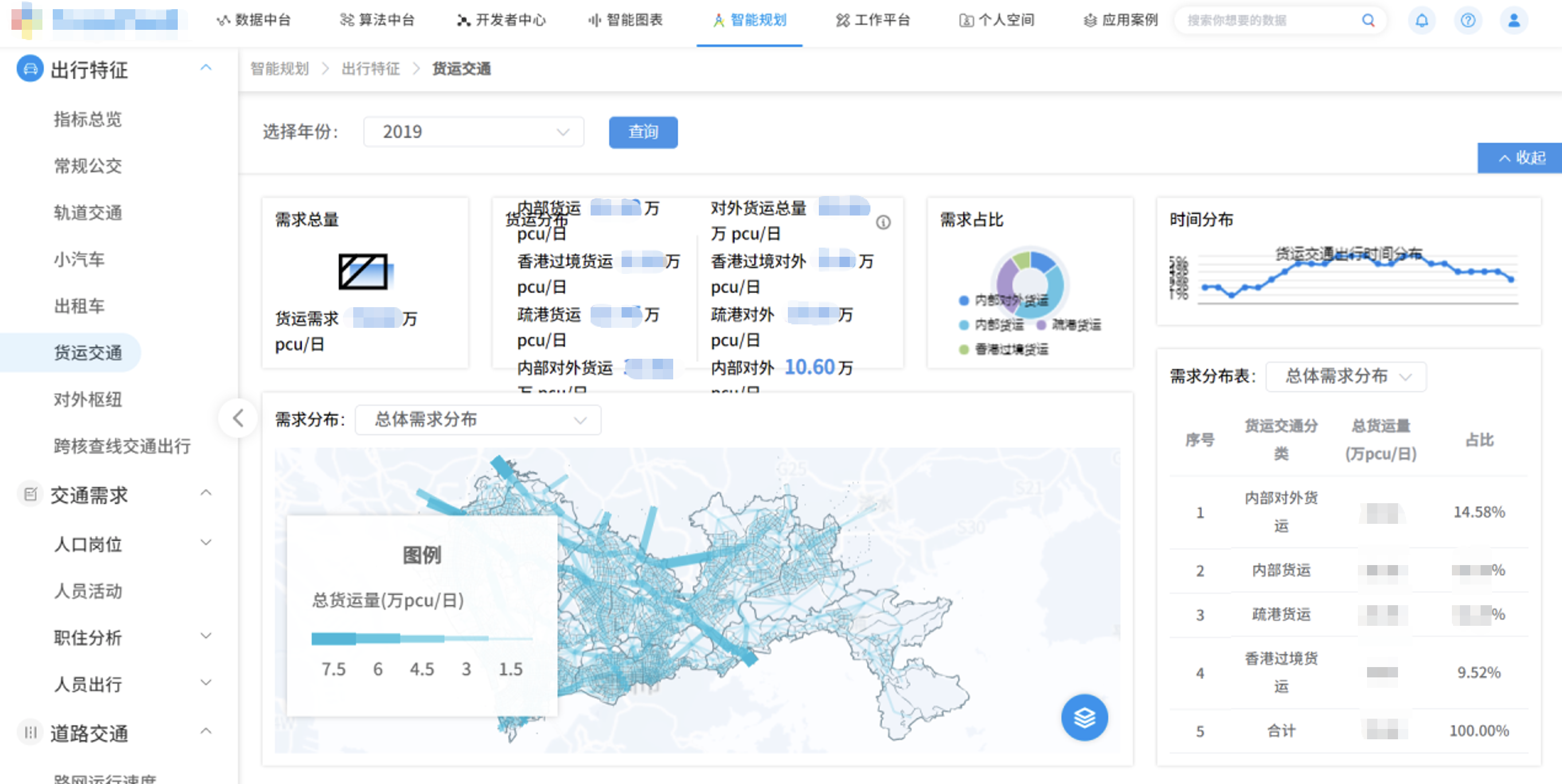1562x784 pixels.
Task: Select 出租车 in sidebar
Action: point(80,306)
